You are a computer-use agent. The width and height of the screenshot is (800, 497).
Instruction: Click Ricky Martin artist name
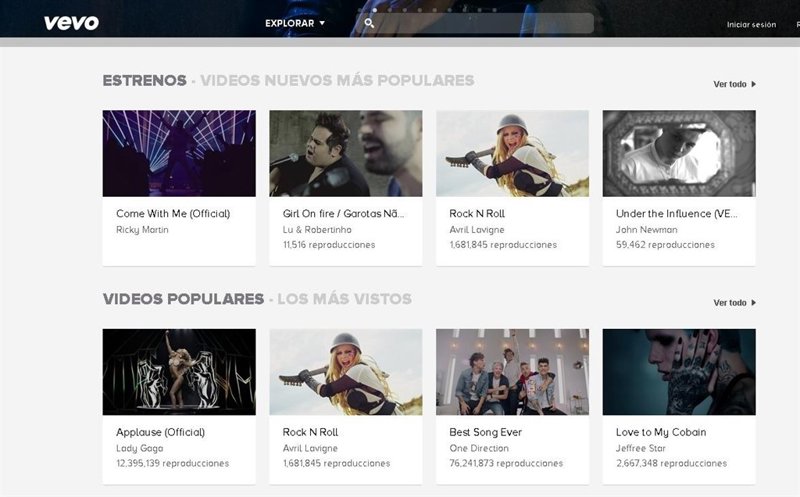point(142,230)
